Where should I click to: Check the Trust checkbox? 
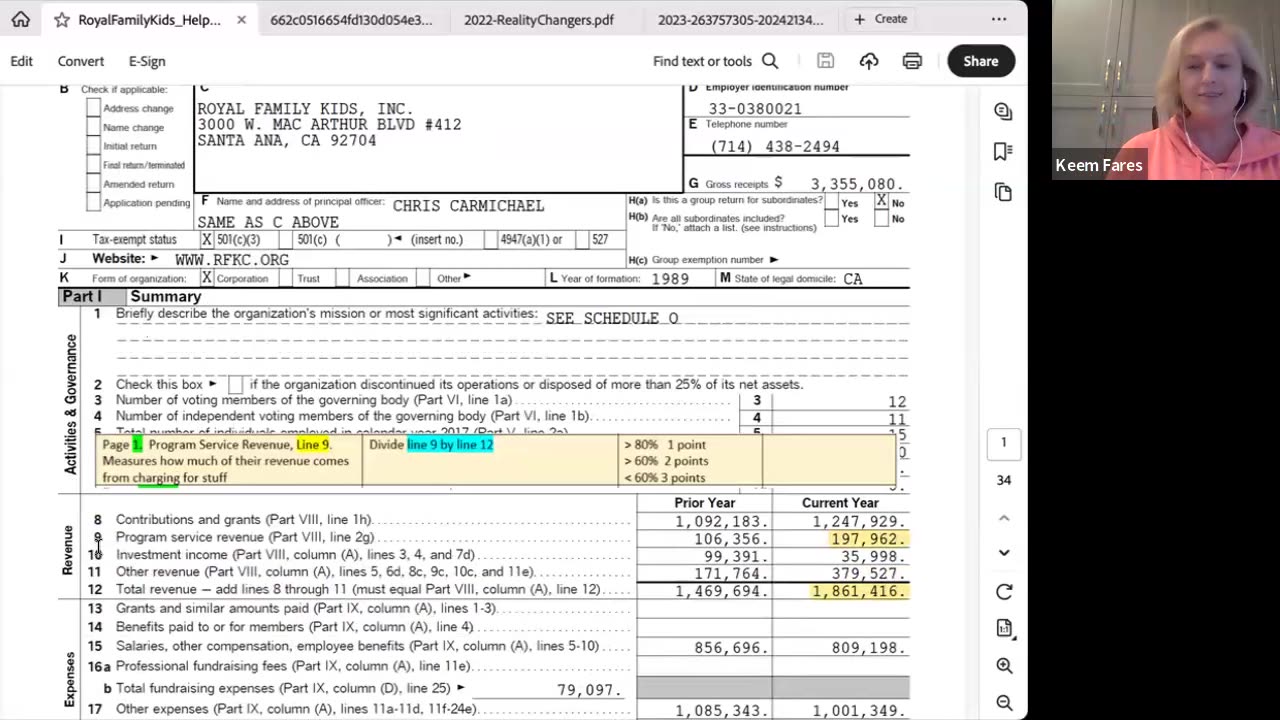click(x=287, y=278)
